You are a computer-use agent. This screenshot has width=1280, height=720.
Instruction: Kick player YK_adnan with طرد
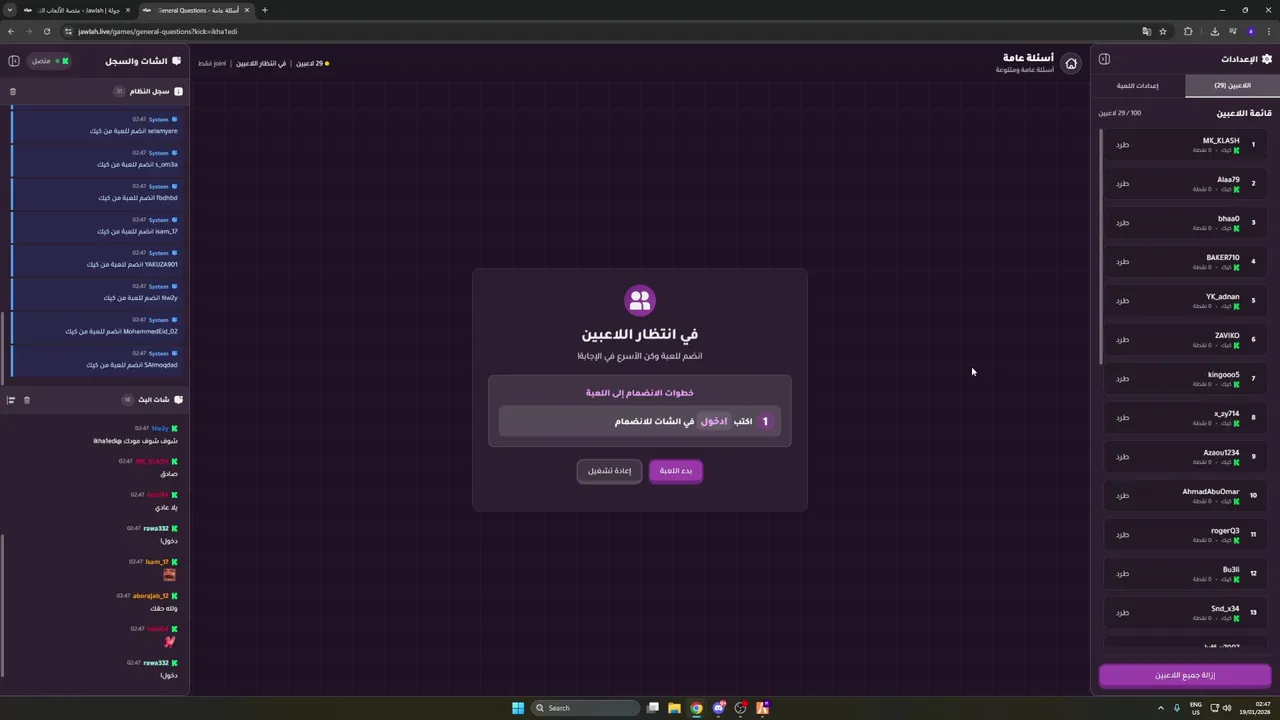1122,301
